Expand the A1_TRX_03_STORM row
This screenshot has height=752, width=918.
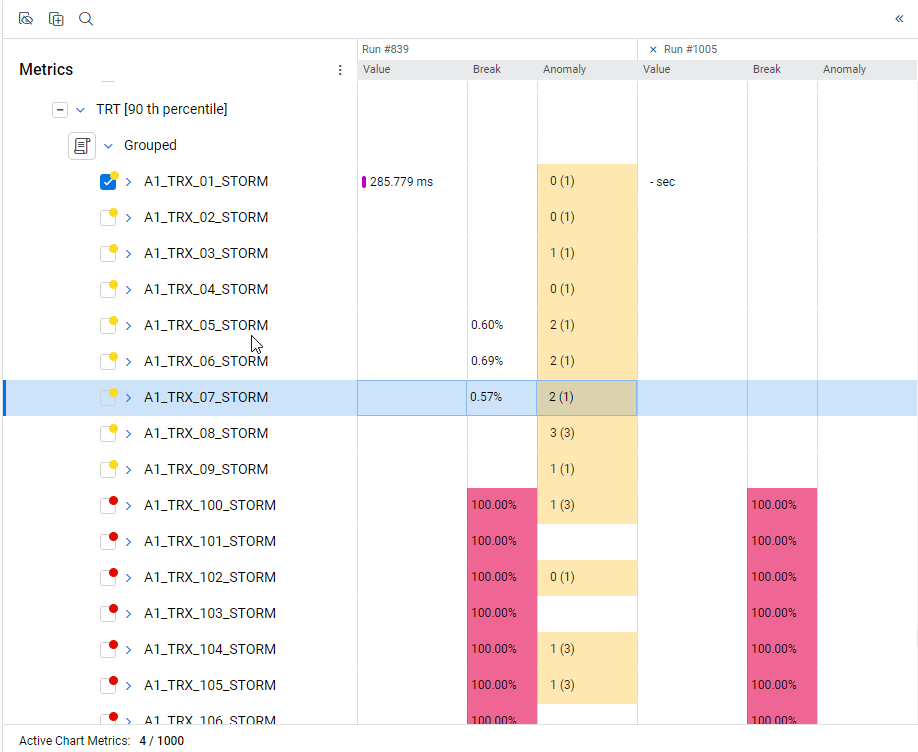(x=128, y=253)
